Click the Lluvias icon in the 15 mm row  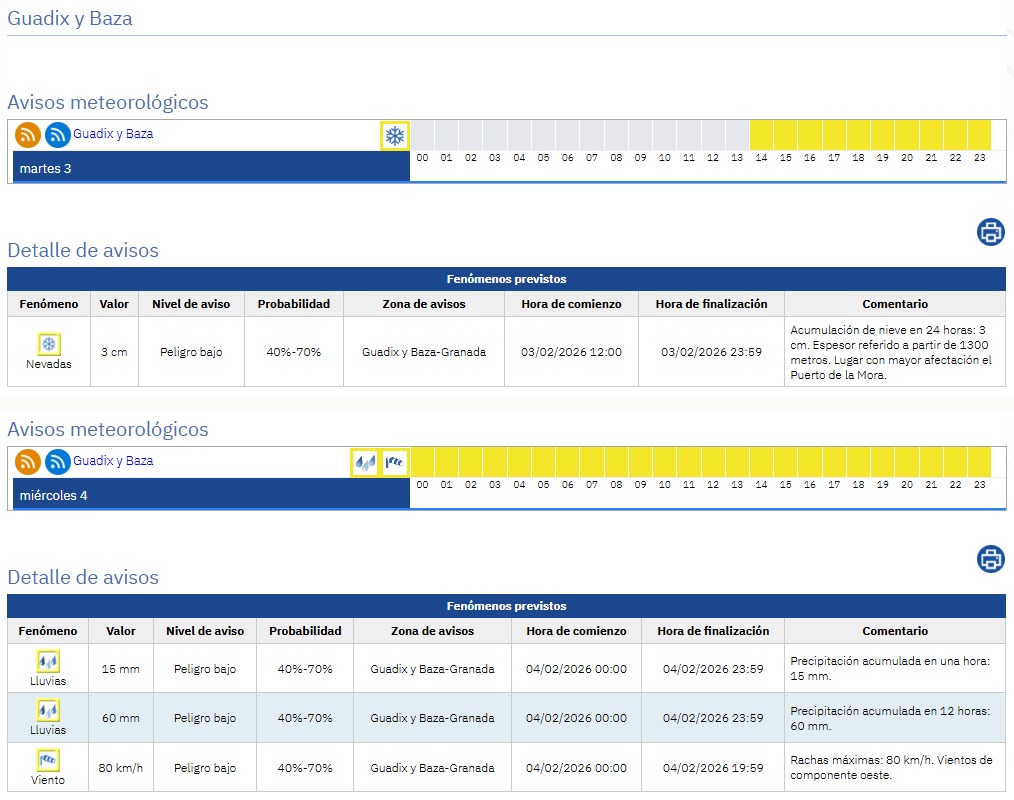(x=48, y=661)
